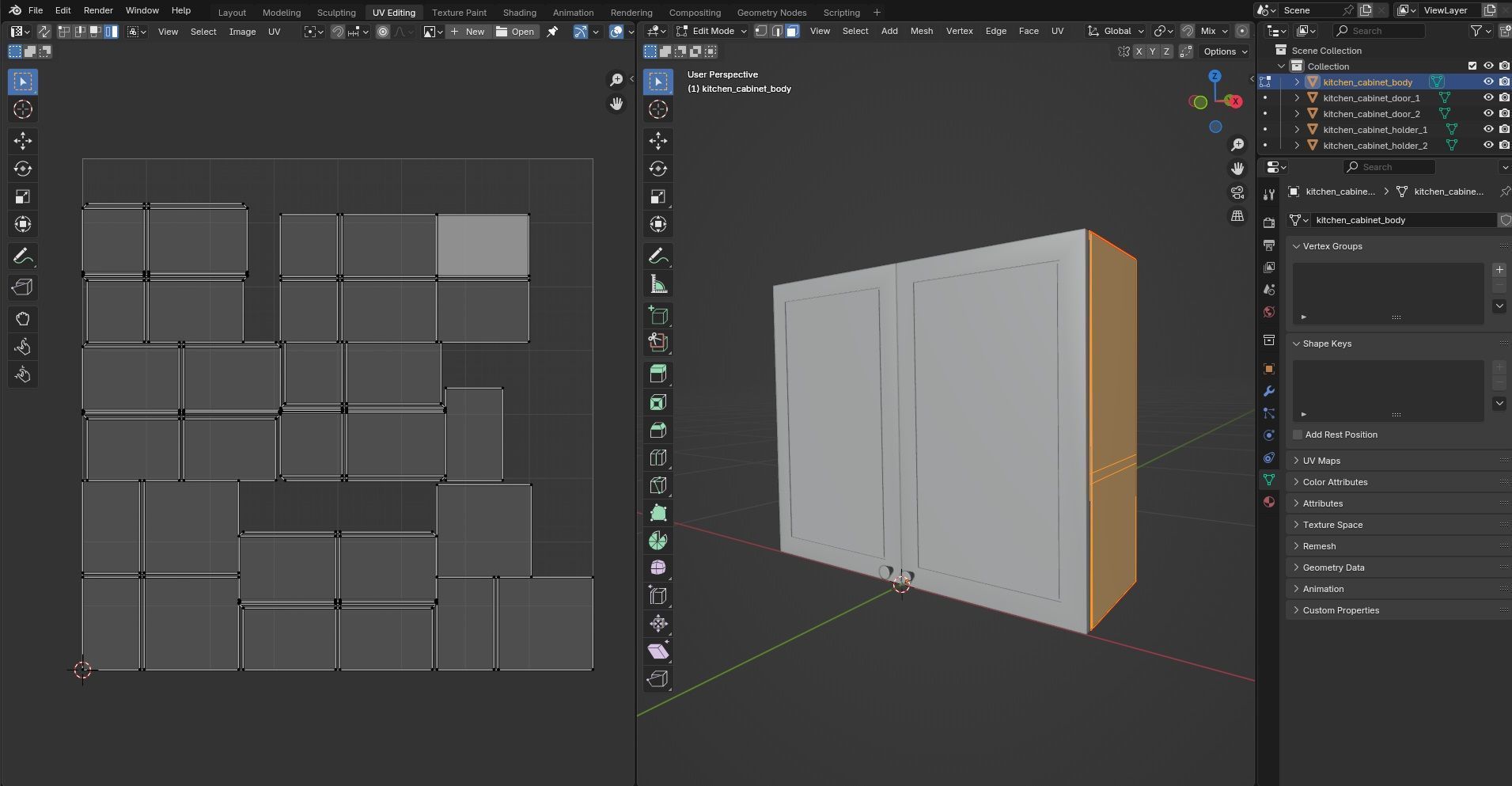The height and width of the screenshot is (786, 1512).
Task: Add a new vertex group
Action: [x=1499, y=270]
